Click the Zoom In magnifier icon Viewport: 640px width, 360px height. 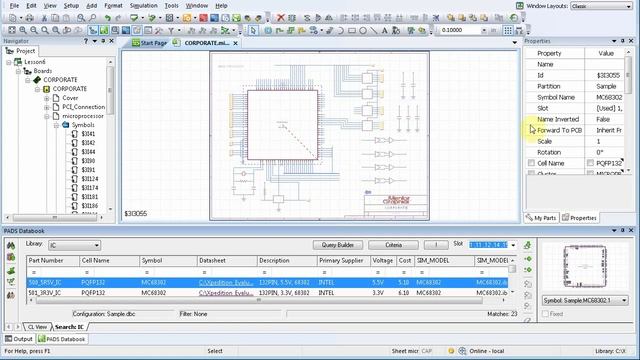23,30
